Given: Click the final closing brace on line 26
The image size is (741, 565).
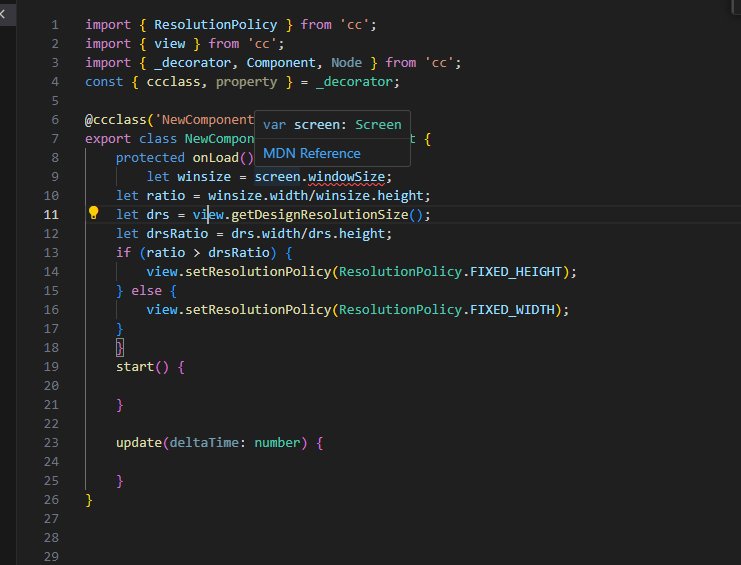Looking at the screenshot, I should [x=89, y=500].
